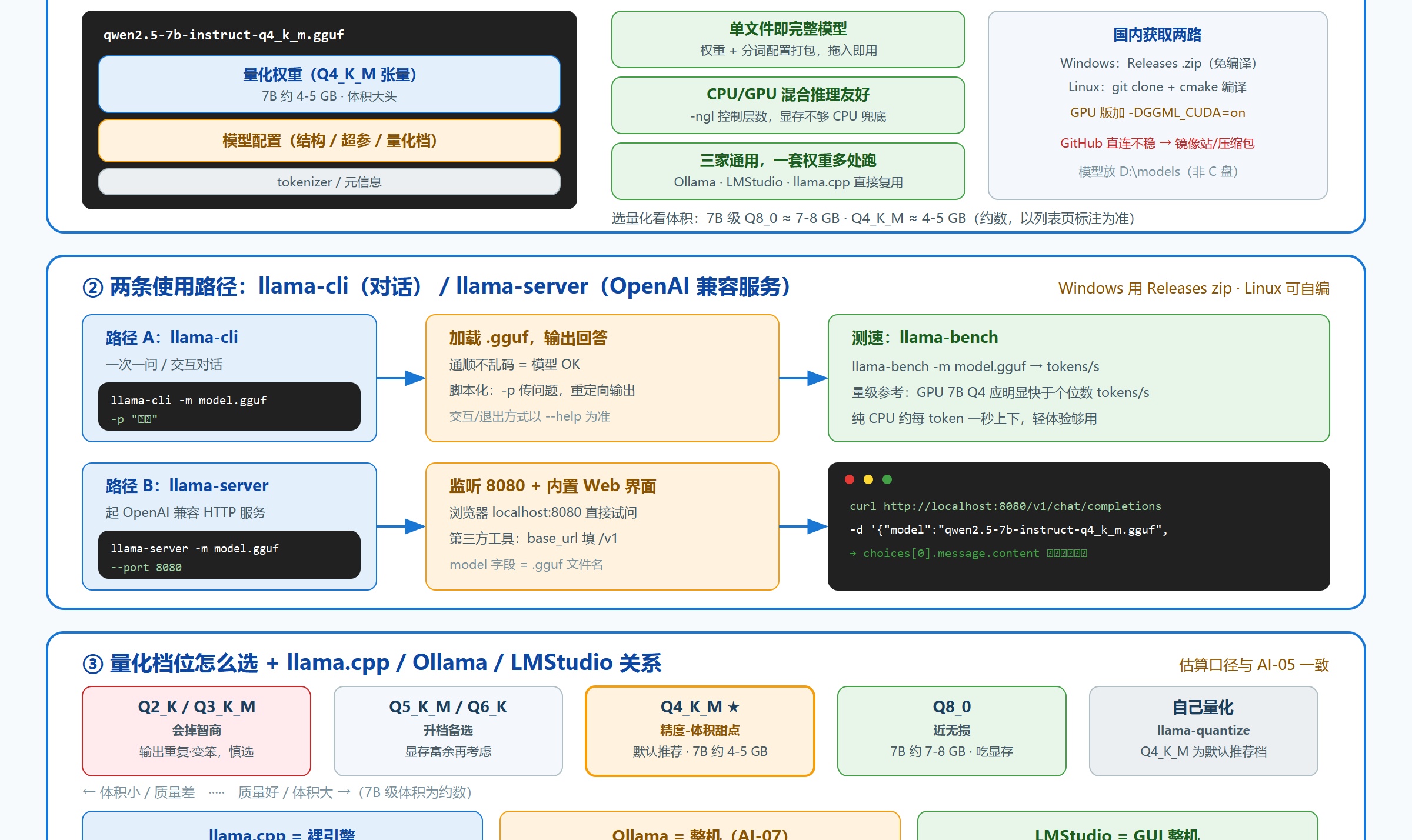Click the 国内获取两路 heading
The width and height of the screenshot is (1412, 840).
pyautogui.click(x=1157, y=35)
